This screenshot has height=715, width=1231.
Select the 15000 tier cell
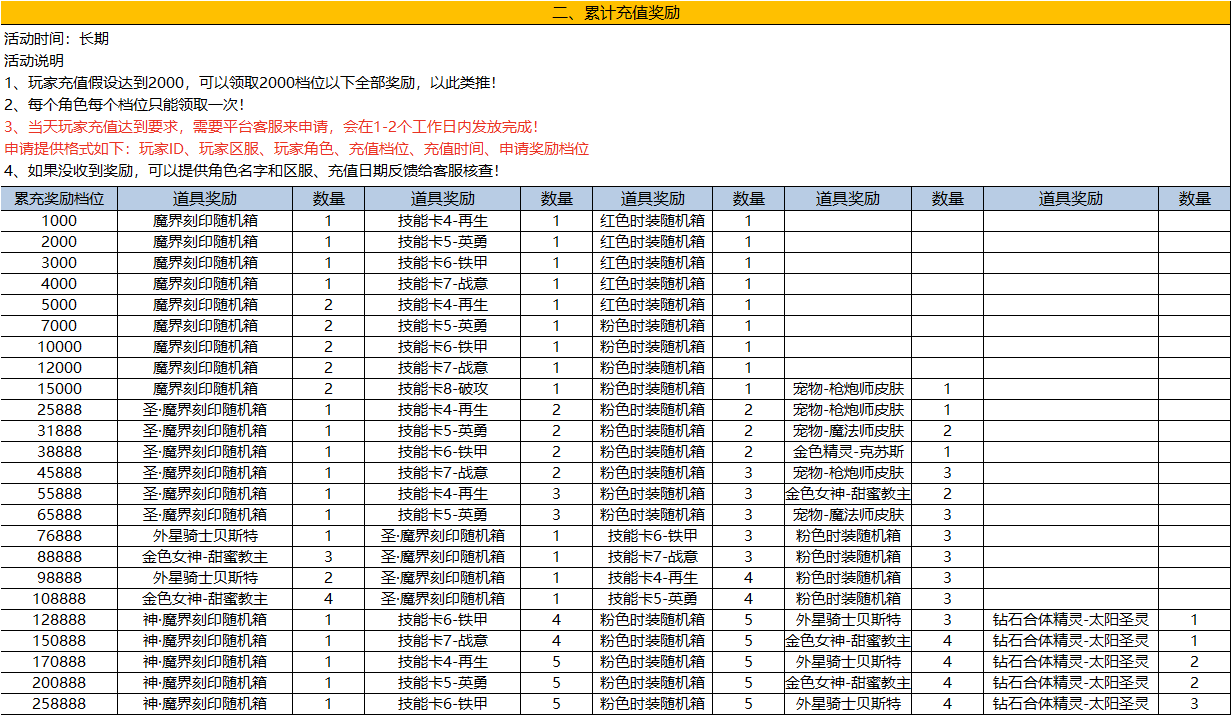click(x=59, y=388)
